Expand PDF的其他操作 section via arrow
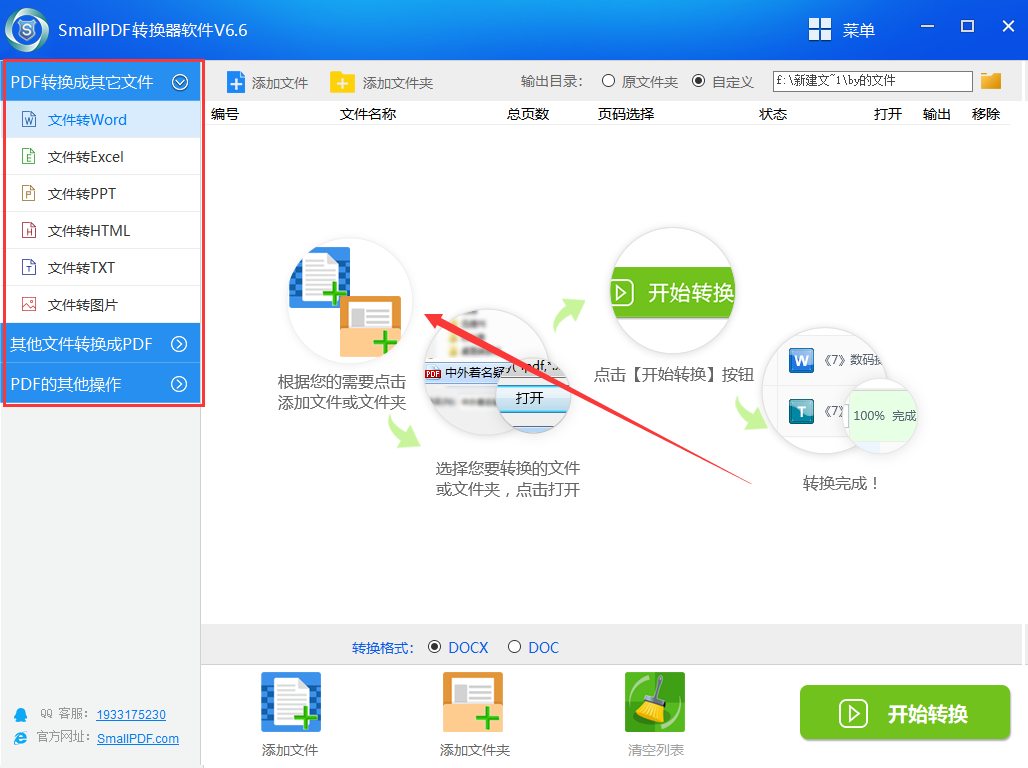 click(x=179, y=384)
